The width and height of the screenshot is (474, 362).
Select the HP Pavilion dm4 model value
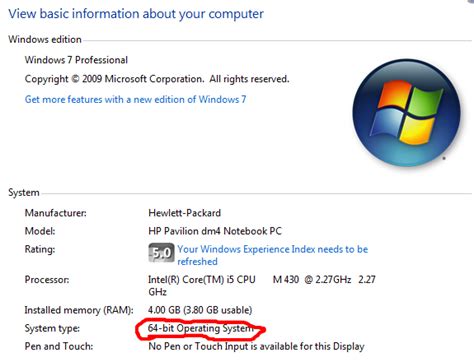(215, 231)
